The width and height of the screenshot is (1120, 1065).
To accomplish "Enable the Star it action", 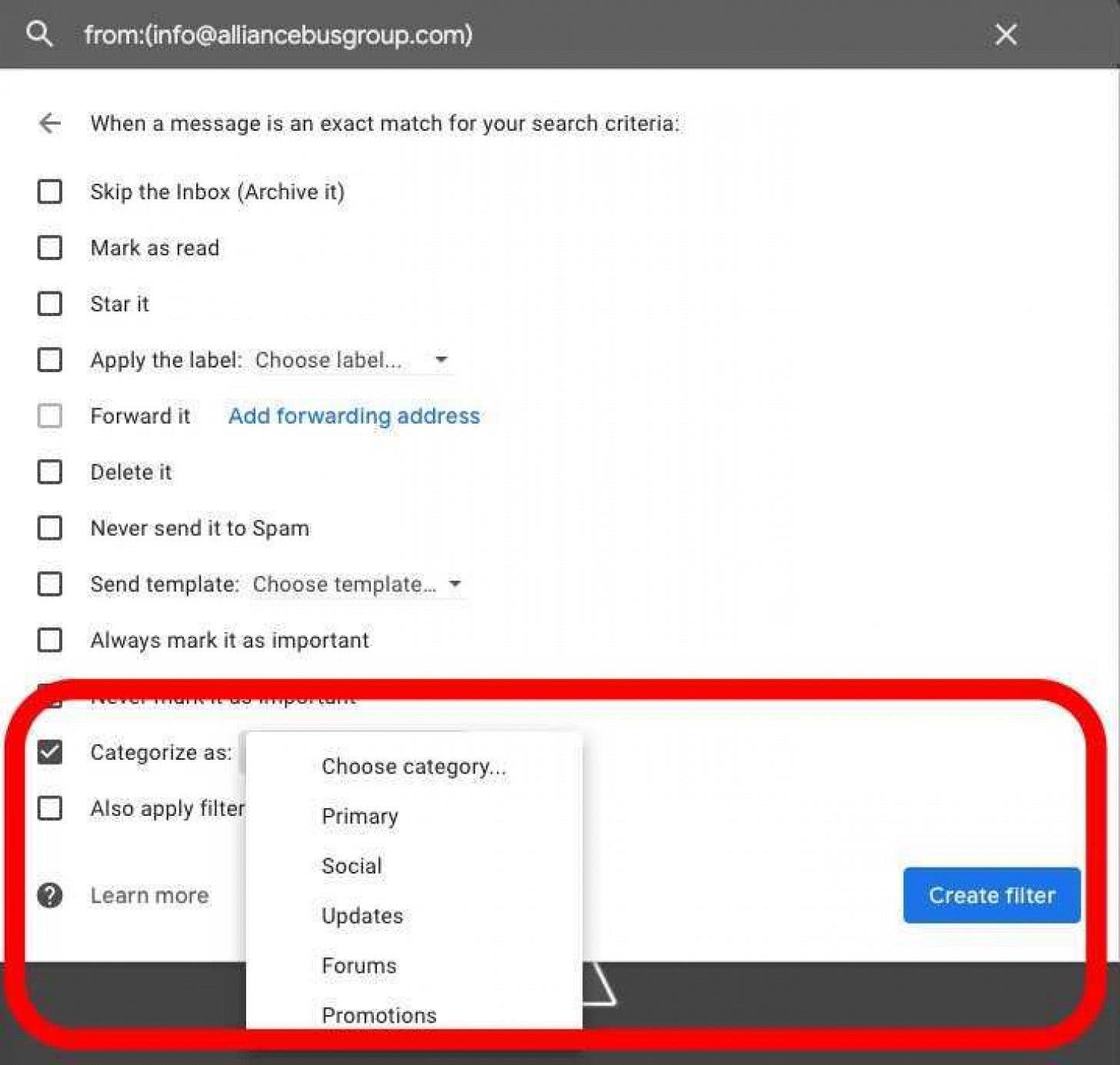I will [49, 304].
